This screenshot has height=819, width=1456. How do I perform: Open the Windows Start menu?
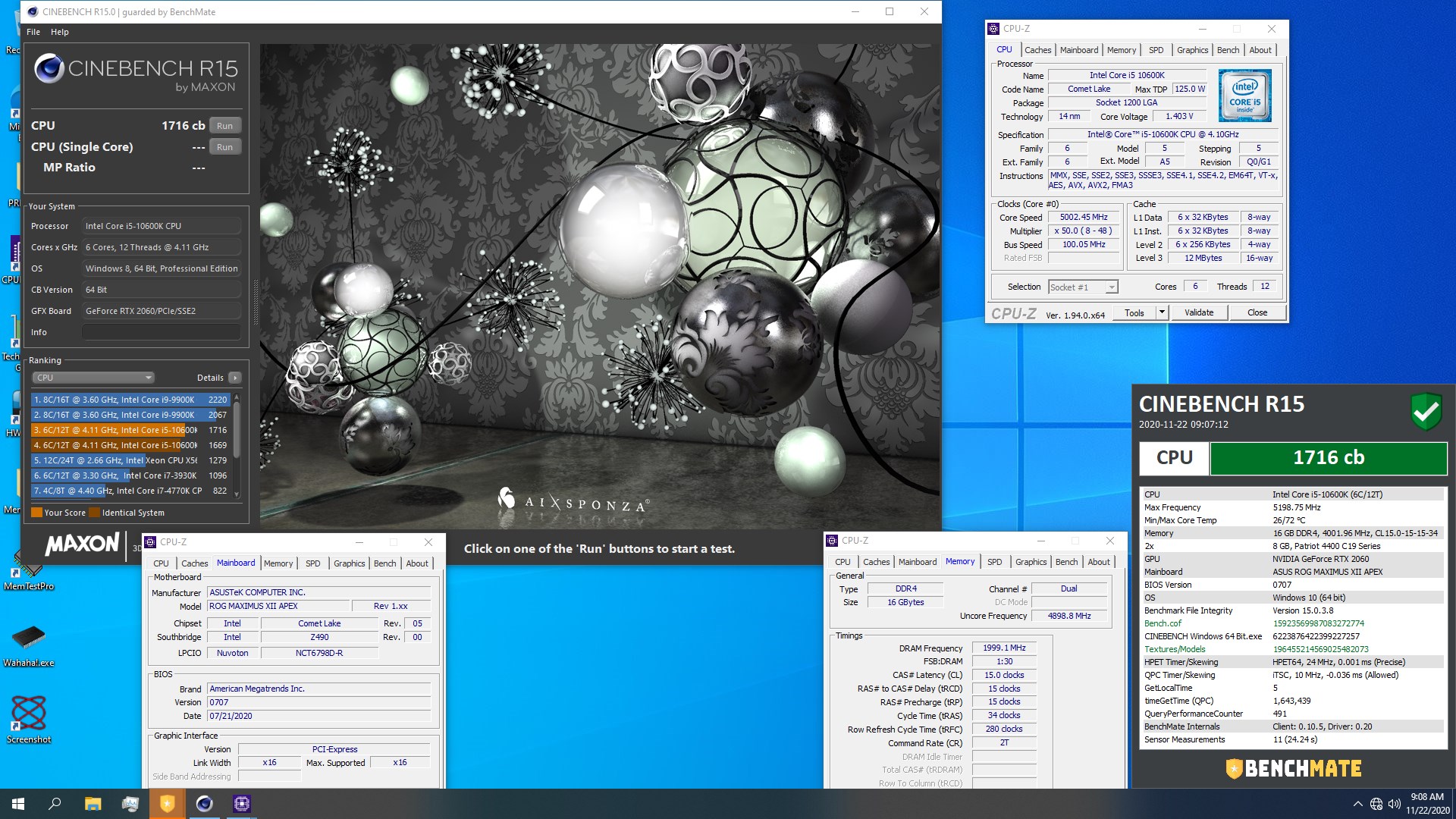[x=18, y=804]
